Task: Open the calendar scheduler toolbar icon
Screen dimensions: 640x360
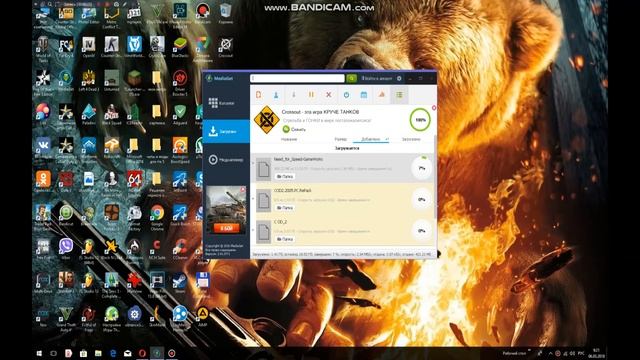Action: [364, 95]
